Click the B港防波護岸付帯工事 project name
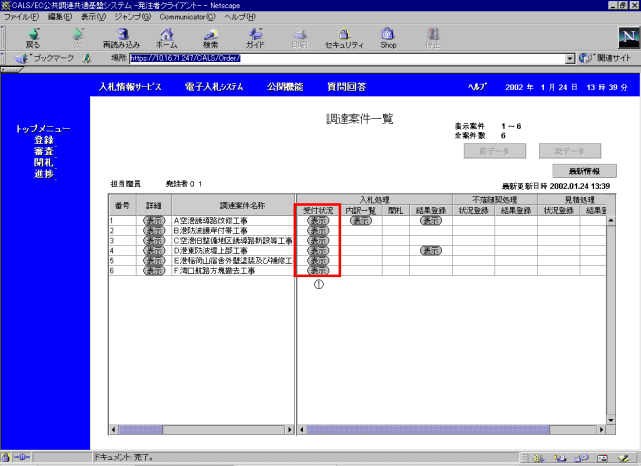 [210, 231]
